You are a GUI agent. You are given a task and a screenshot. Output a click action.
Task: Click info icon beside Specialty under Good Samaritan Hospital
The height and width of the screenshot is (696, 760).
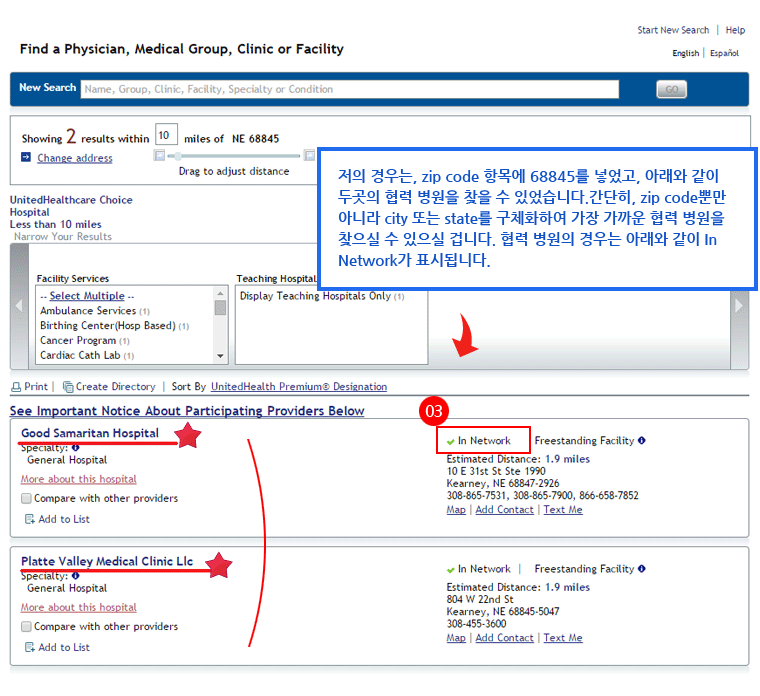pos(75,447)
